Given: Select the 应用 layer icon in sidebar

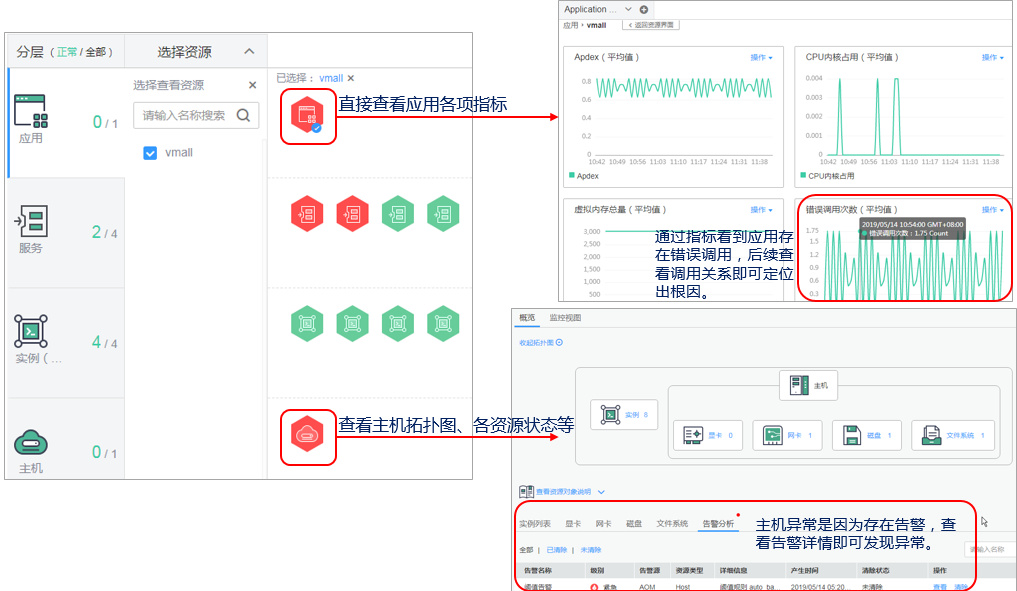Looking at the screenshot, I should [31, 111].
